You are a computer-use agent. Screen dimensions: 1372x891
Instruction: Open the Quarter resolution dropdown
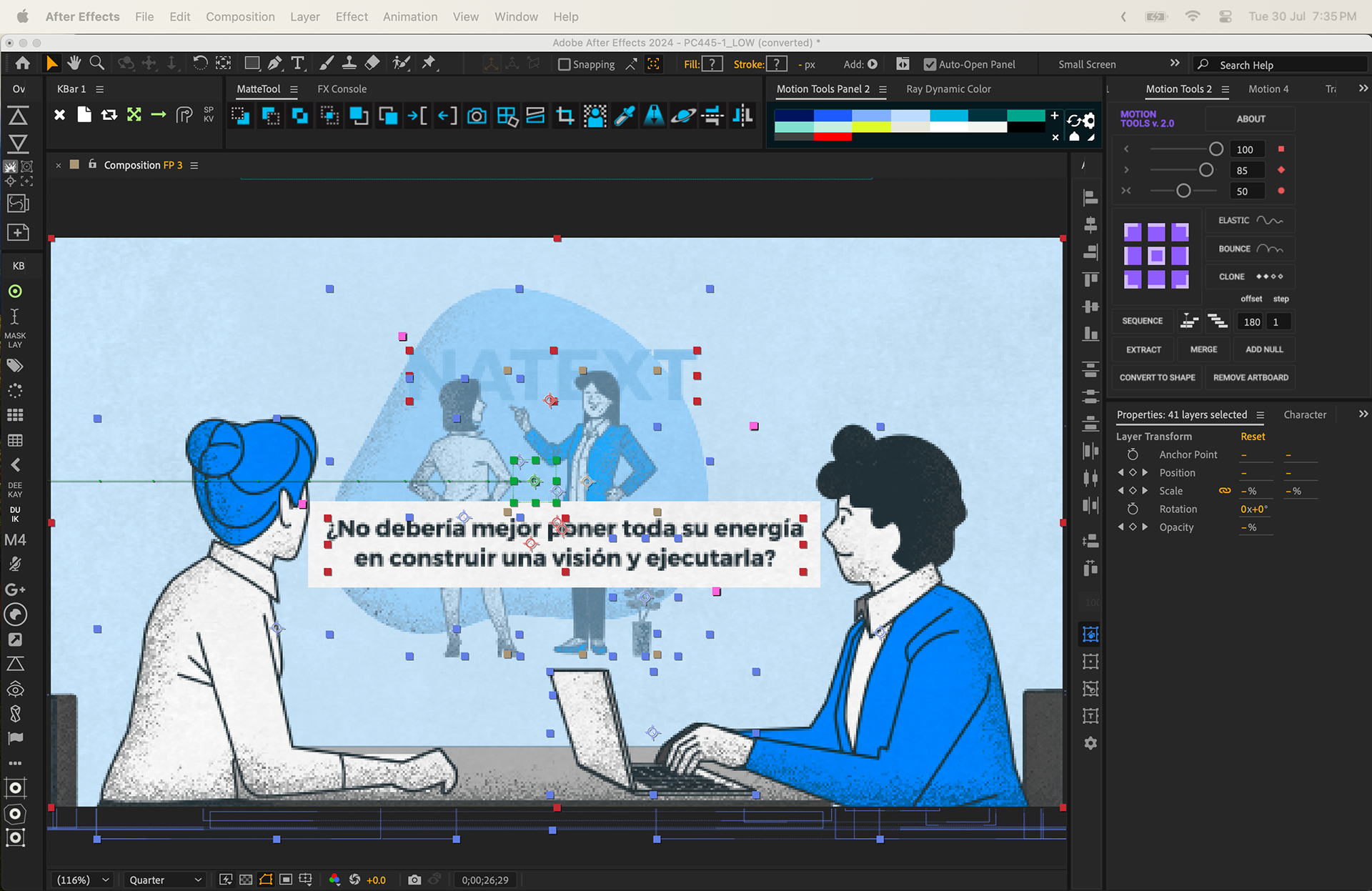(x=164, y=880)
